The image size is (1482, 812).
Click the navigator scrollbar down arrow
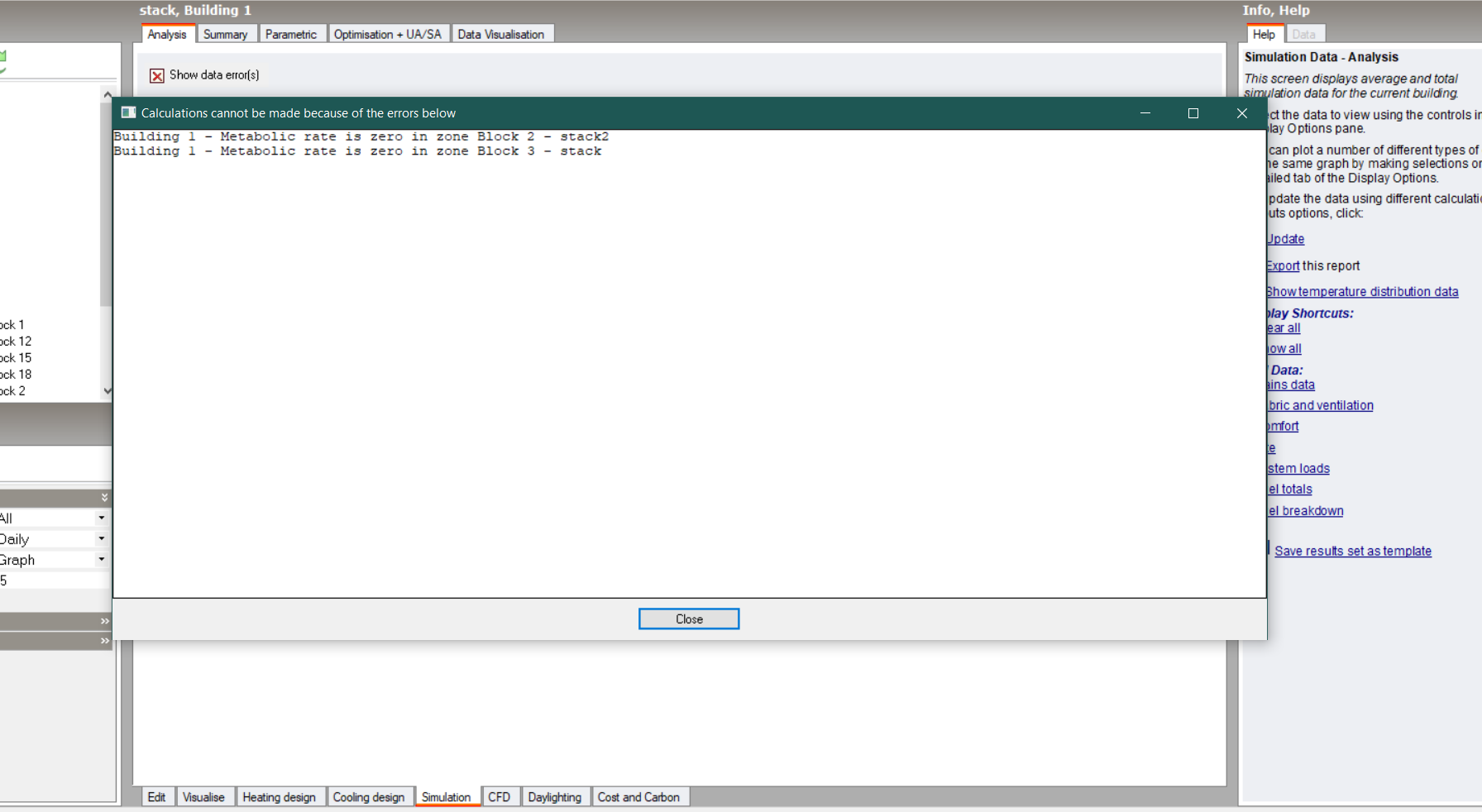click(x=107, y=391)
